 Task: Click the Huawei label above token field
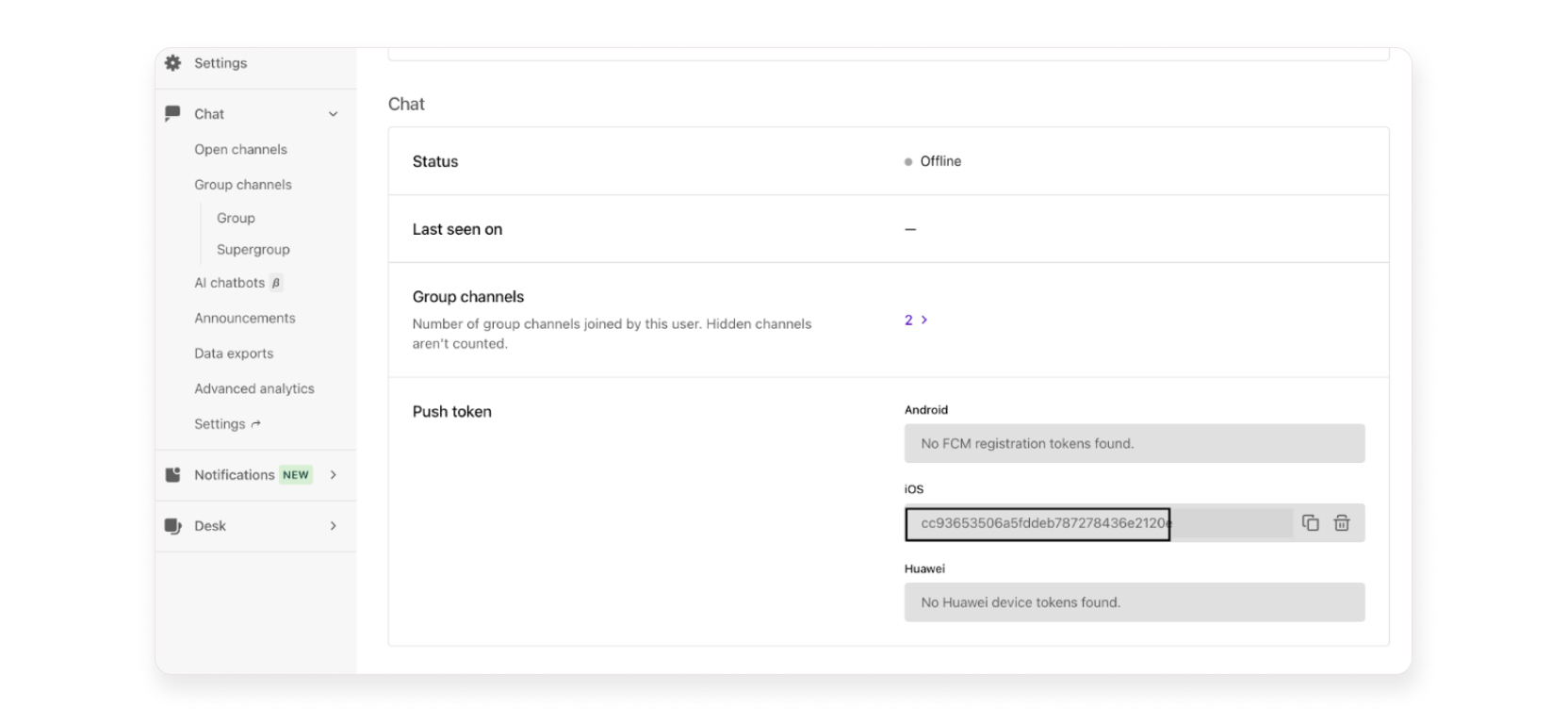pyautogui.click(x=924, y=568)
